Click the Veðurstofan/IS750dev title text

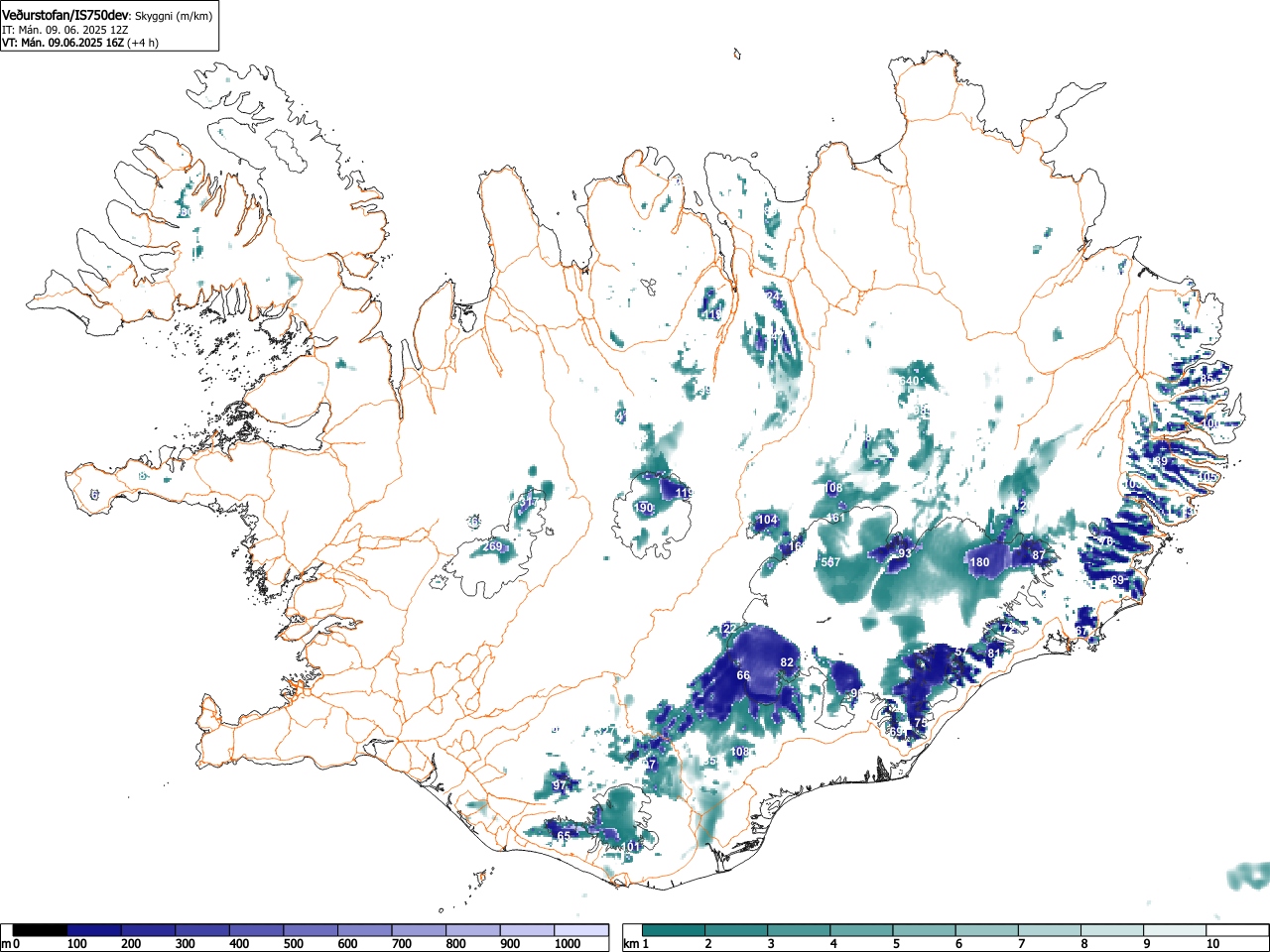66,15
